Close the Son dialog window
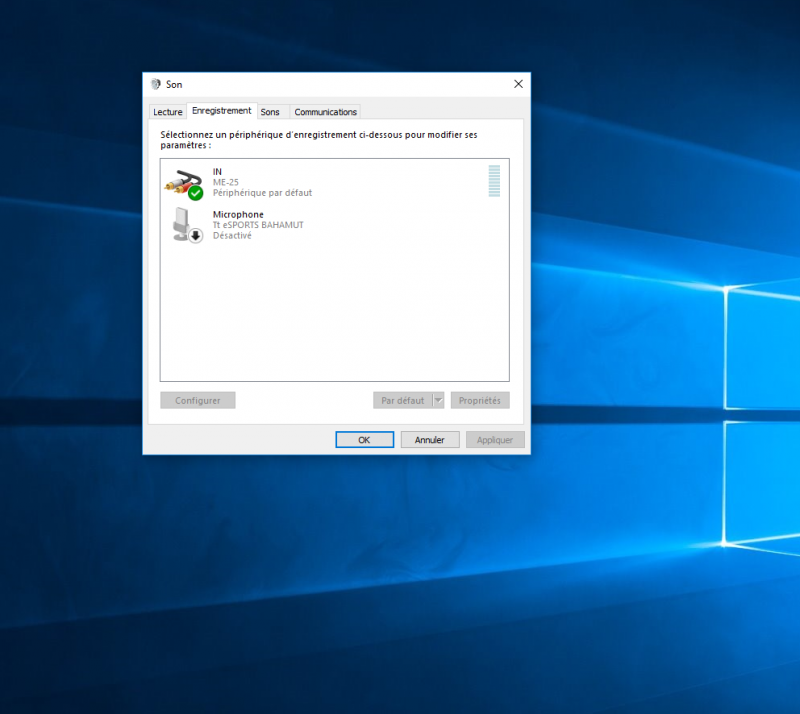Viewport: 800px width, 714px height. [517, 85]
